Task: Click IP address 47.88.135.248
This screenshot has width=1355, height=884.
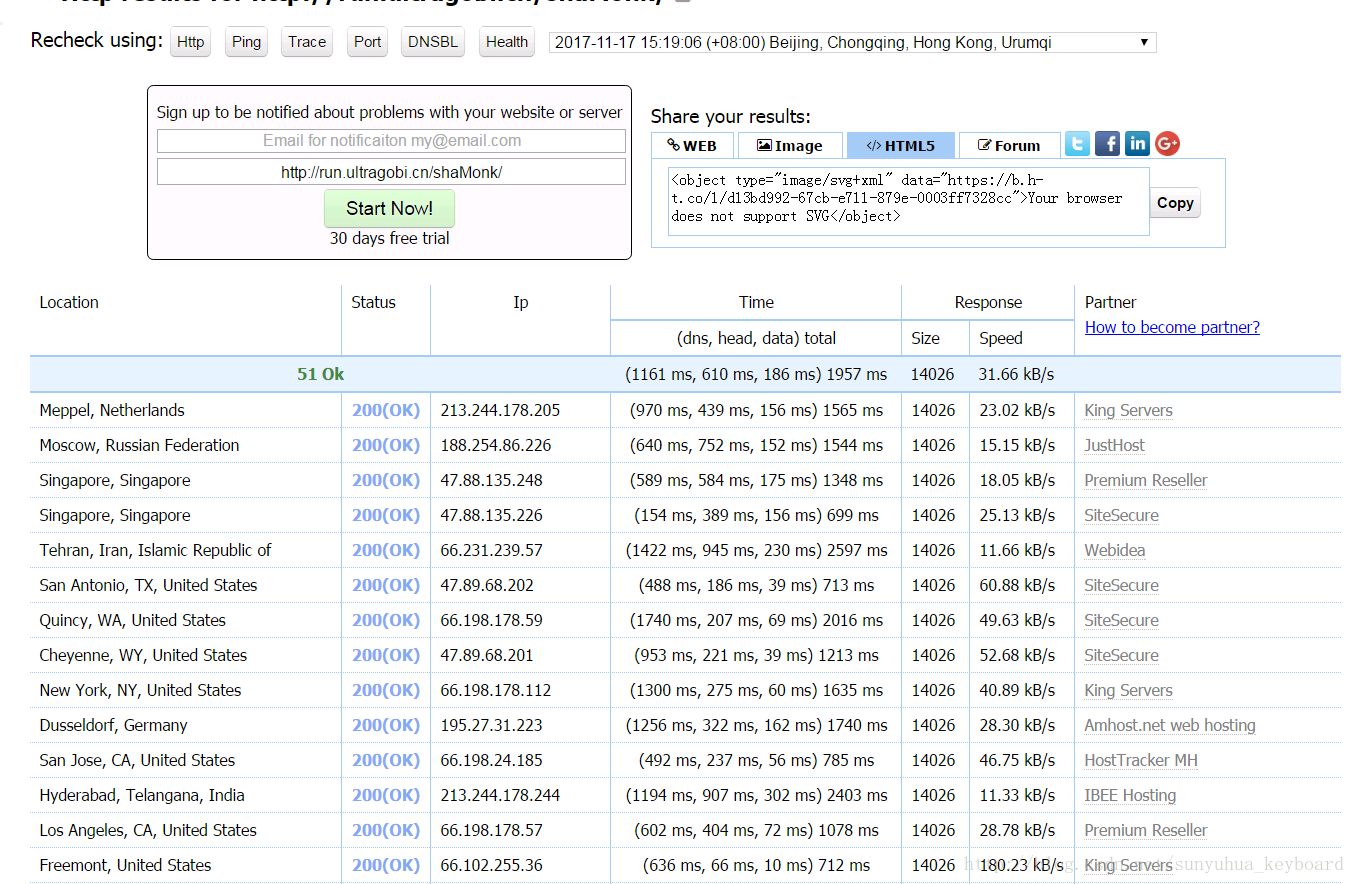Action: coord(491,480)
